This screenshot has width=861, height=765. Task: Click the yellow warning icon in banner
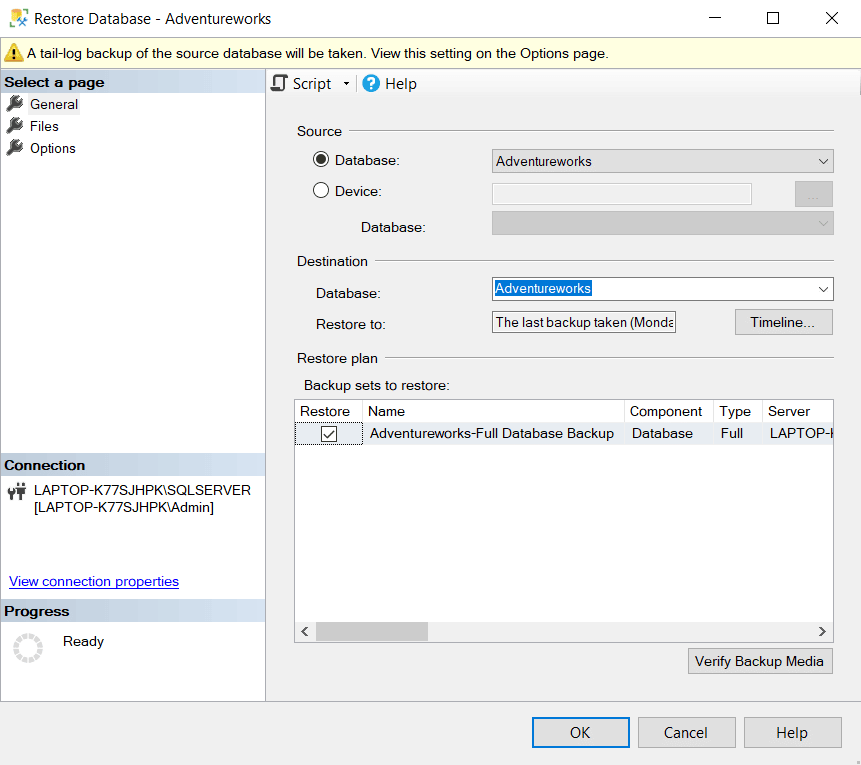(13, 53)
